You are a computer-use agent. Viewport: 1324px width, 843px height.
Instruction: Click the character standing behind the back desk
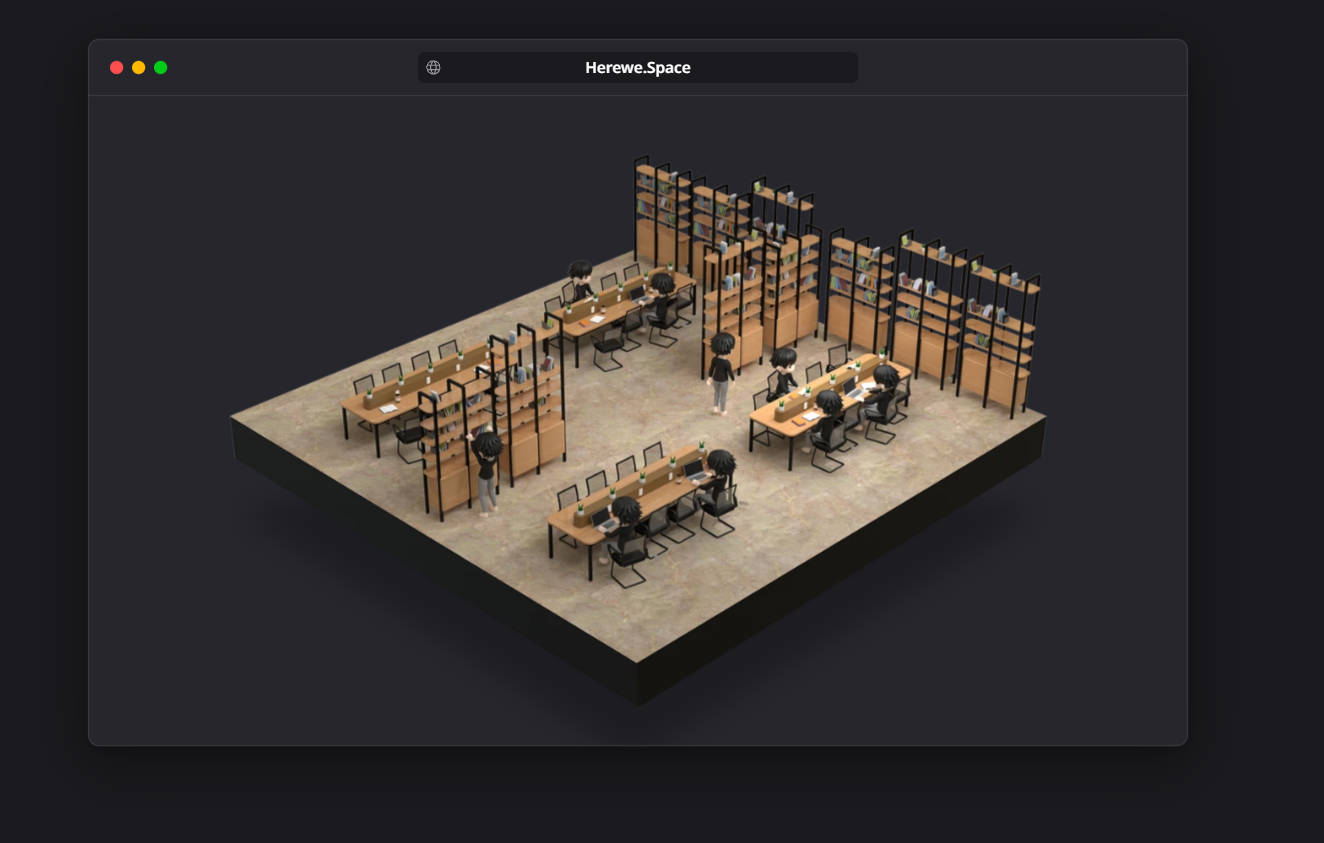(581, 280)
